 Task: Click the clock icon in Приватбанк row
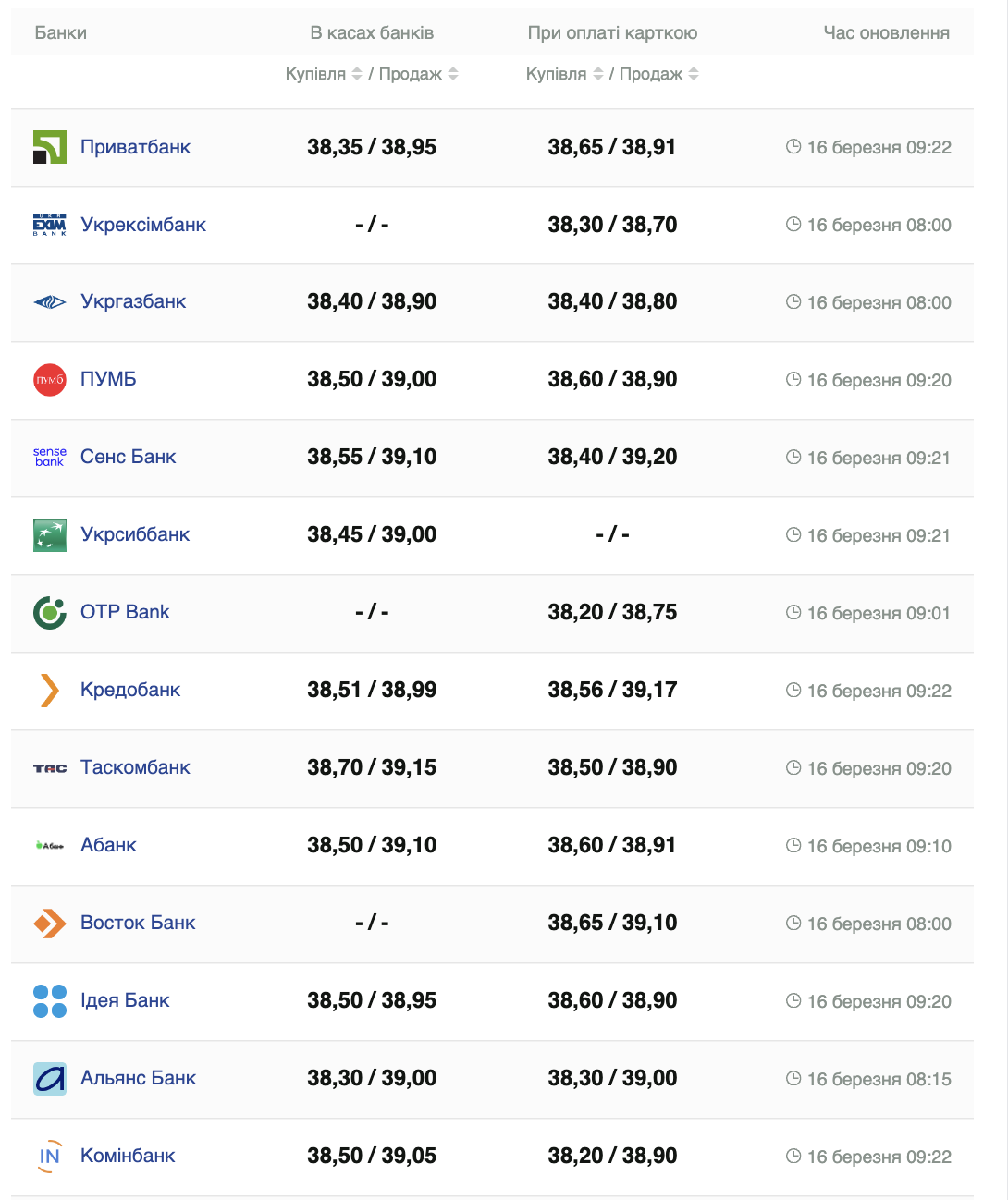tap(793, 147)
